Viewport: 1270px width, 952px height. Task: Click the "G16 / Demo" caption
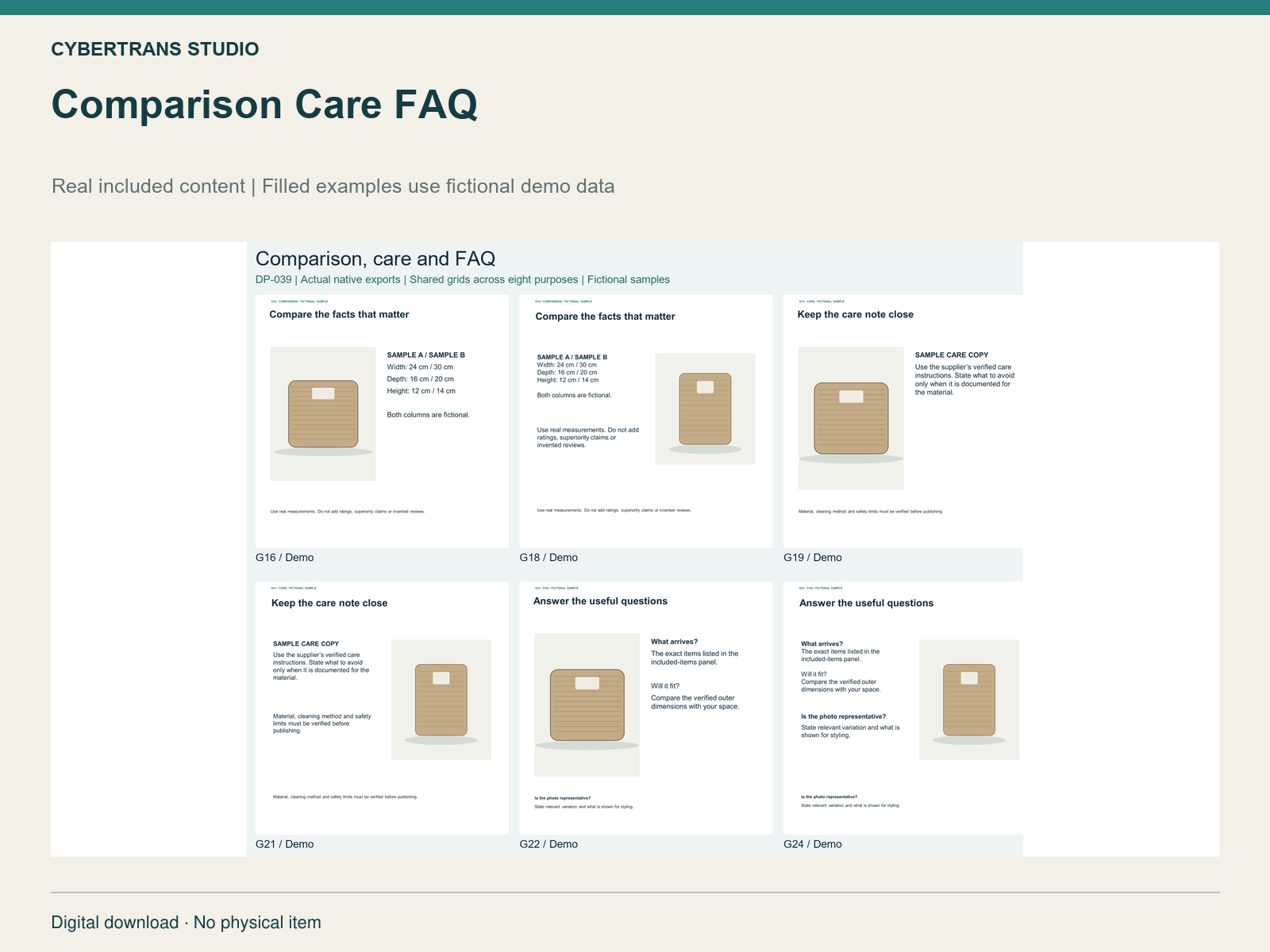pyautogui.click(x=285, y=558)
